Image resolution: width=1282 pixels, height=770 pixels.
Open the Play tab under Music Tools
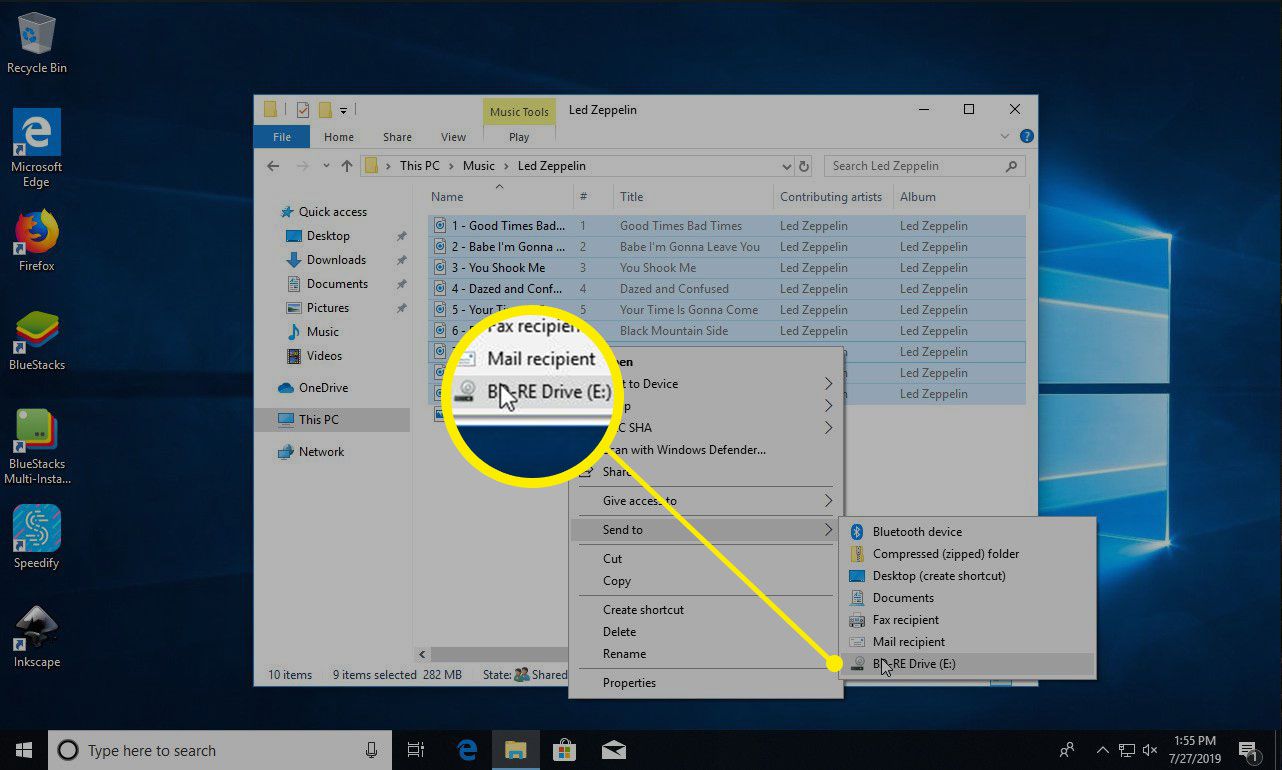point(519,137)
